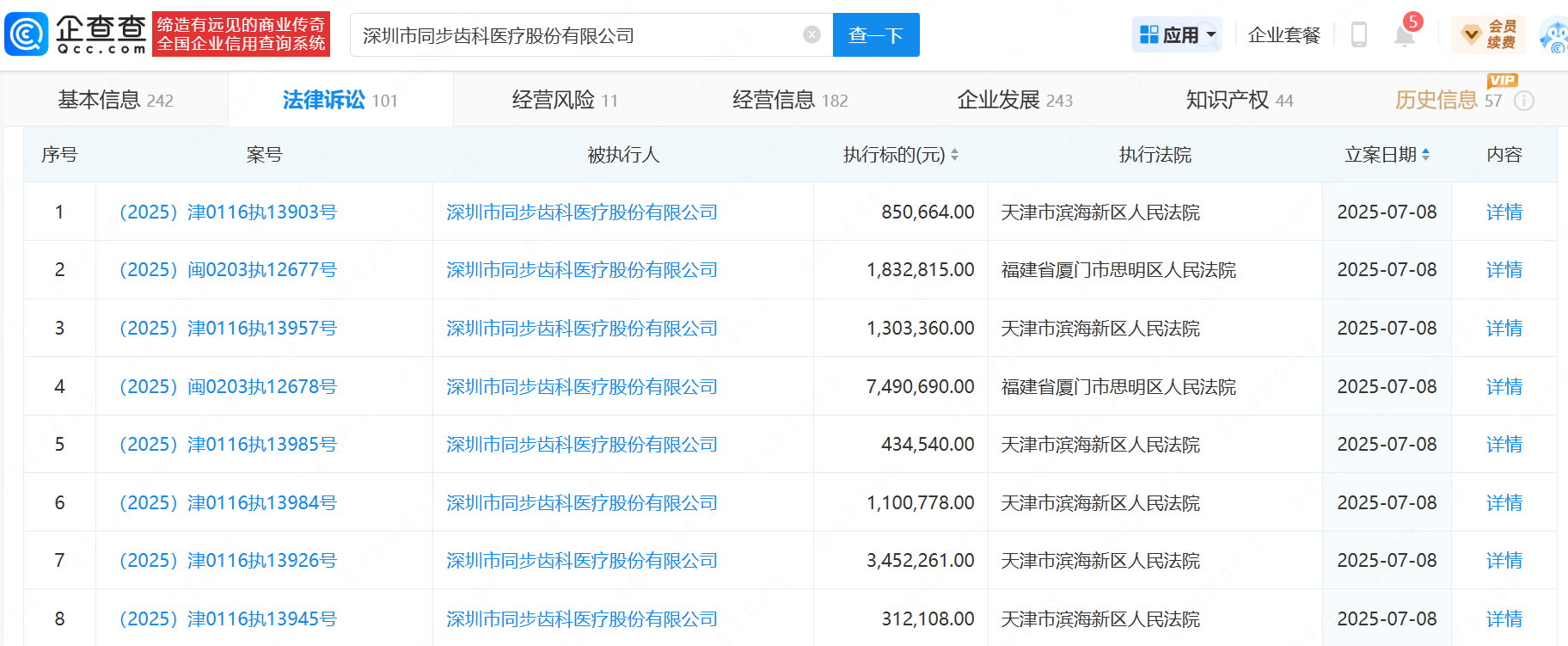This screenshot has width=1568, height=646.
Task: Select the 基本信息 tab
Action: tap(115, 100)
